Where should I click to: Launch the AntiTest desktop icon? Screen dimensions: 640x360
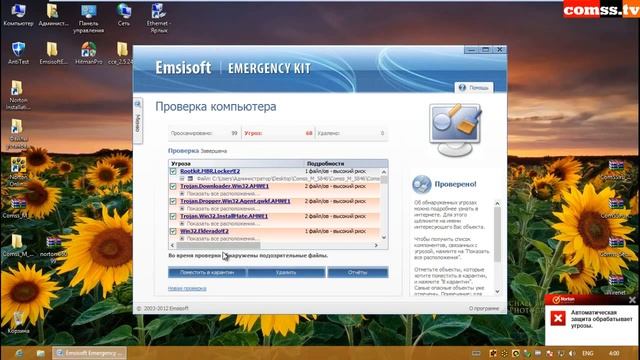pyautogui.click(x=18, y=53)
